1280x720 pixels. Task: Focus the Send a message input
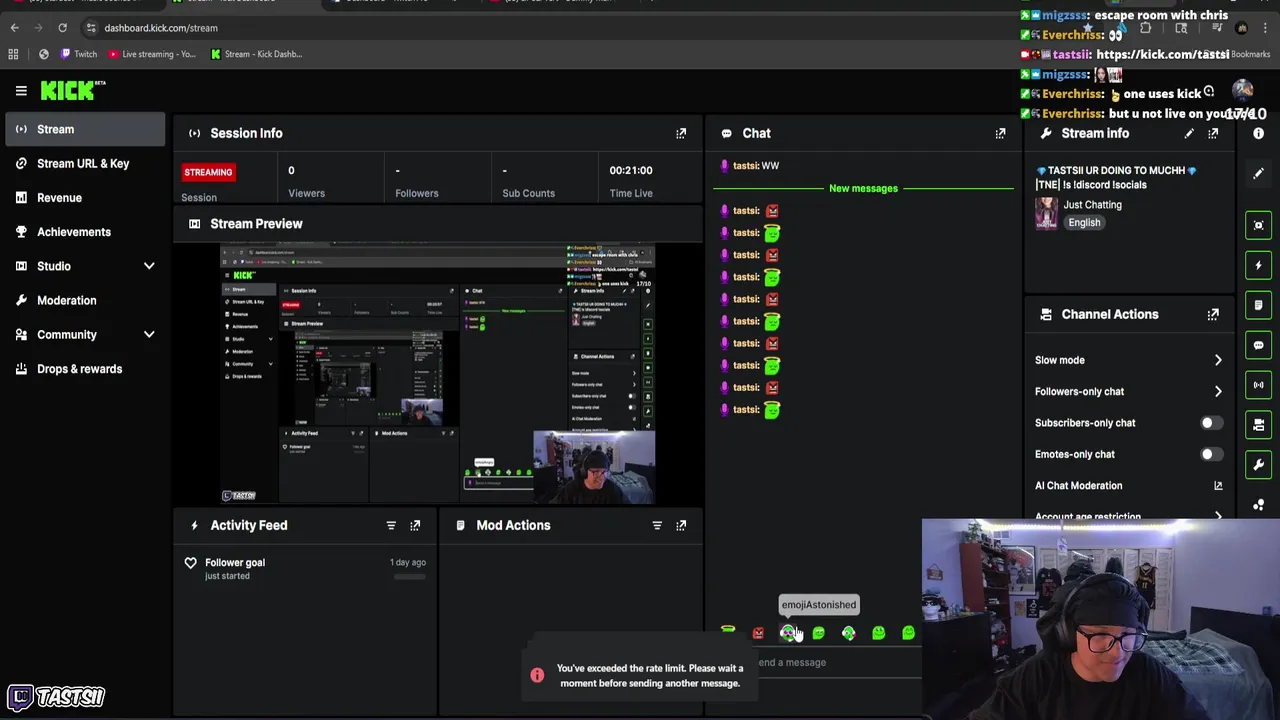838,662
